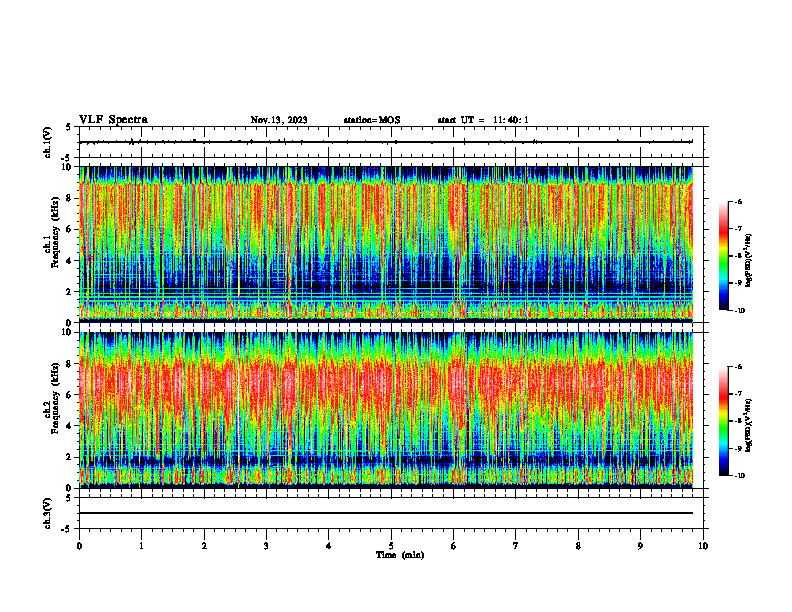Click time axis tick label "7"
792x612 pixels.
(516, 546)
